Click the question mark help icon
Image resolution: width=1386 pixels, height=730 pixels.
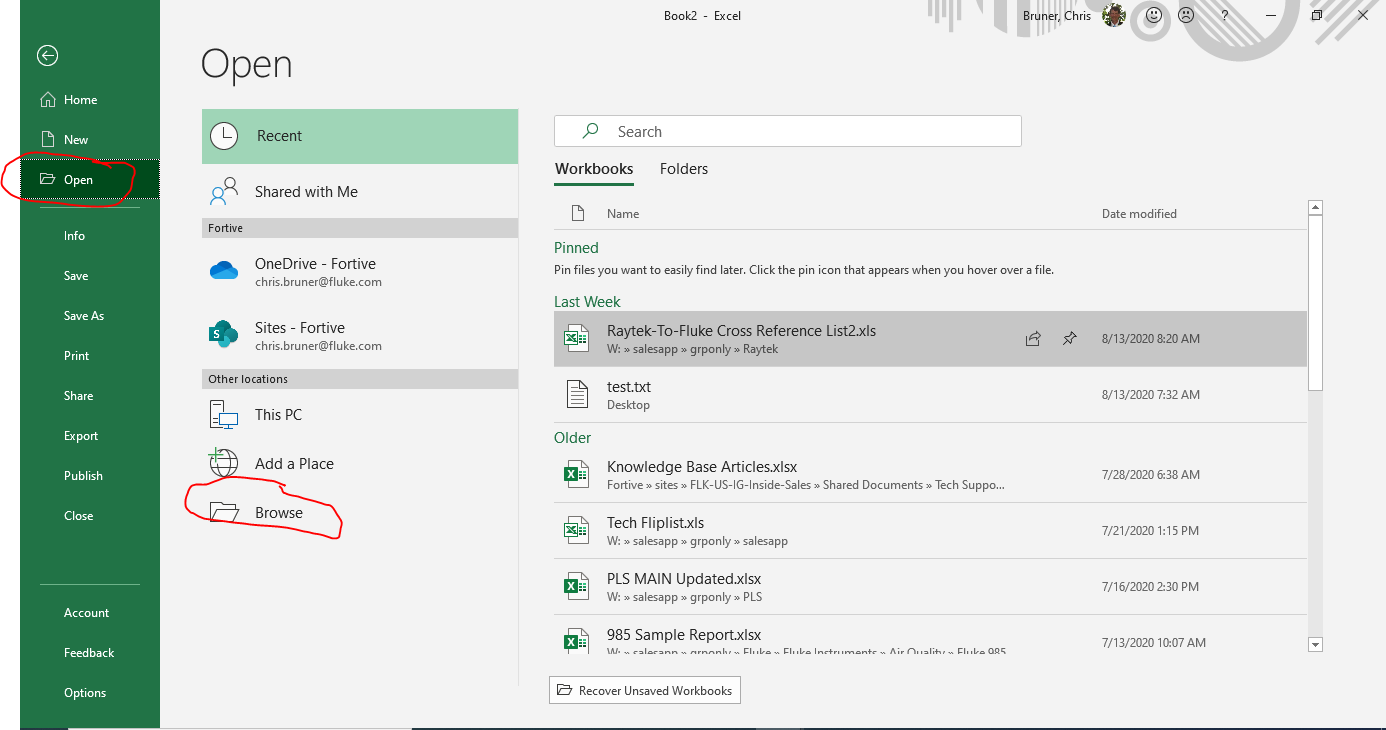(x=1225, y=16)
